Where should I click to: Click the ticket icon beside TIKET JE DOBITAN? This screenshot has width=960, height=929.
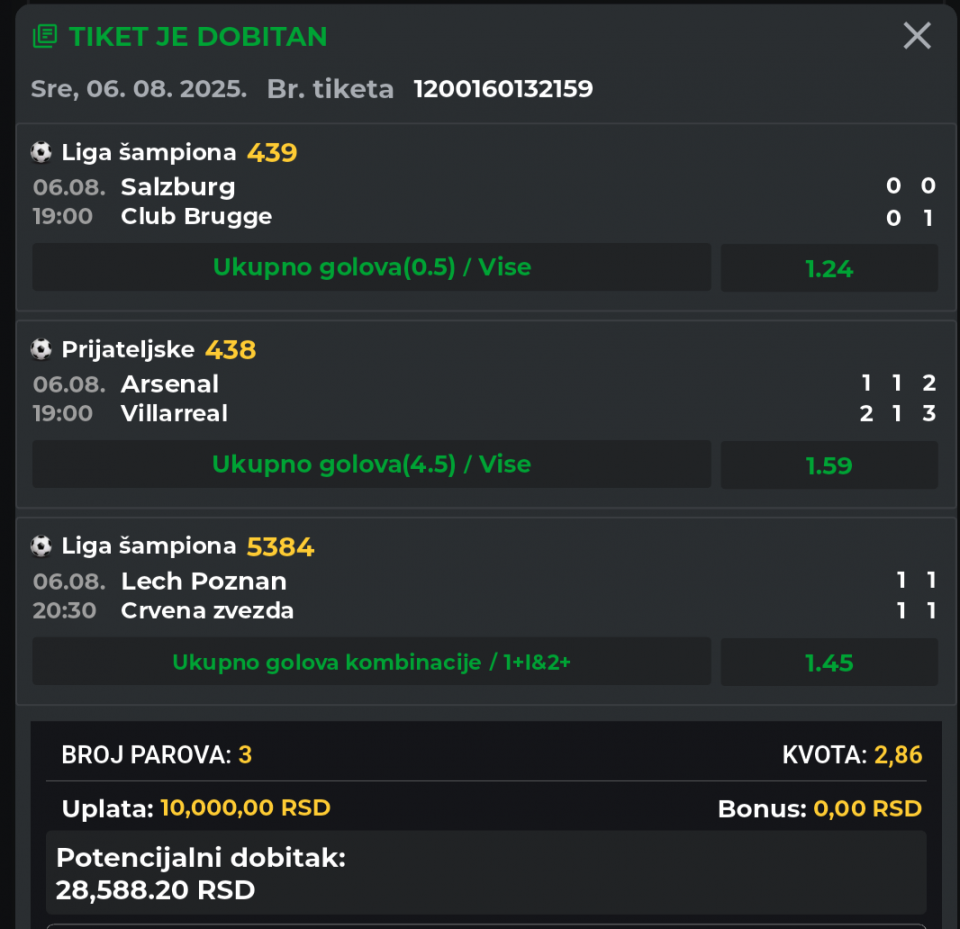(45, 36)
